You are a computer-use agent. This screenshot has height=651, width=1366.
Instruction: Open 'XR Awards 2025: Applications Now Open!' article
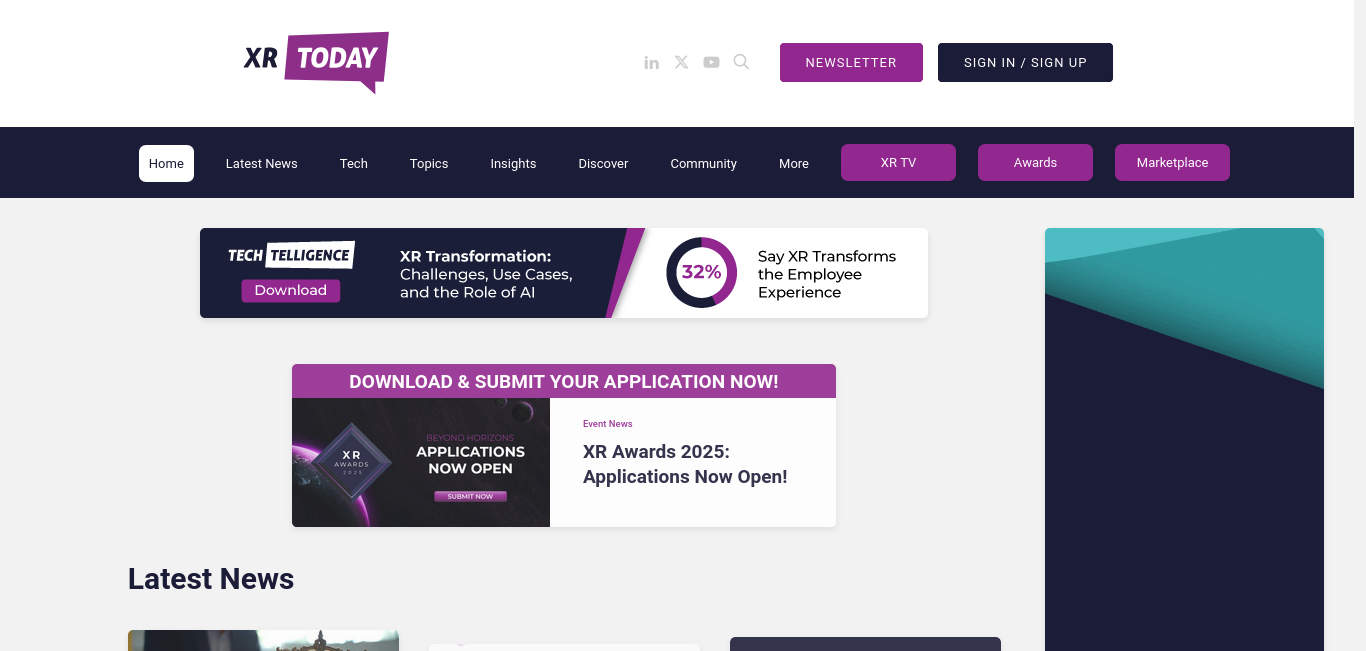(x=685, y=464)
